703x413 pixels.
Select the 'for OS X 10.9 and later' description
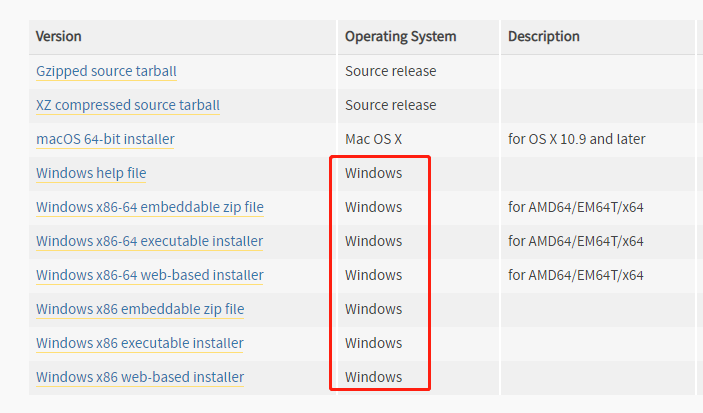tap(577, 139)
